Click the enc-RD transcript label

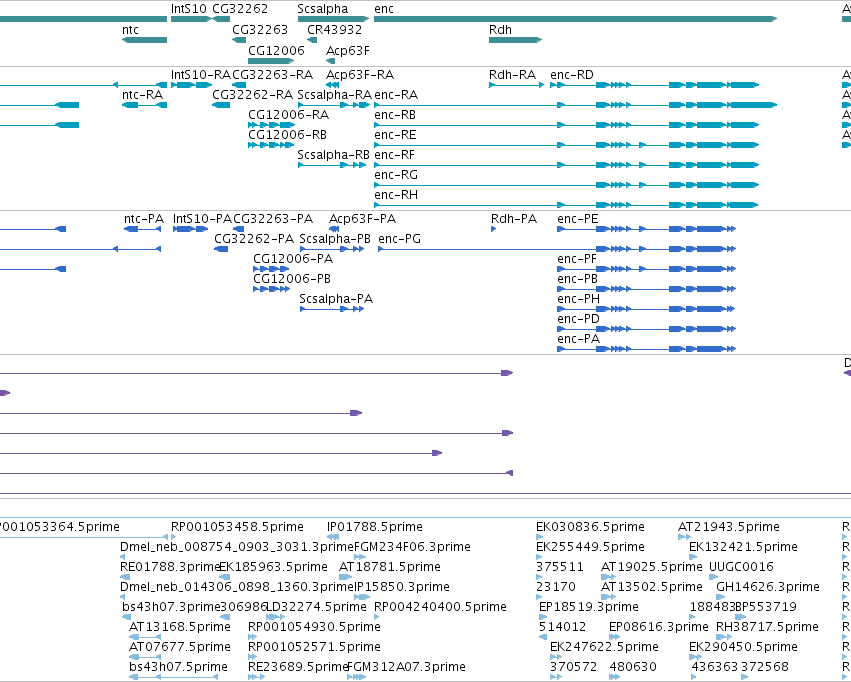tap(572, 75)
